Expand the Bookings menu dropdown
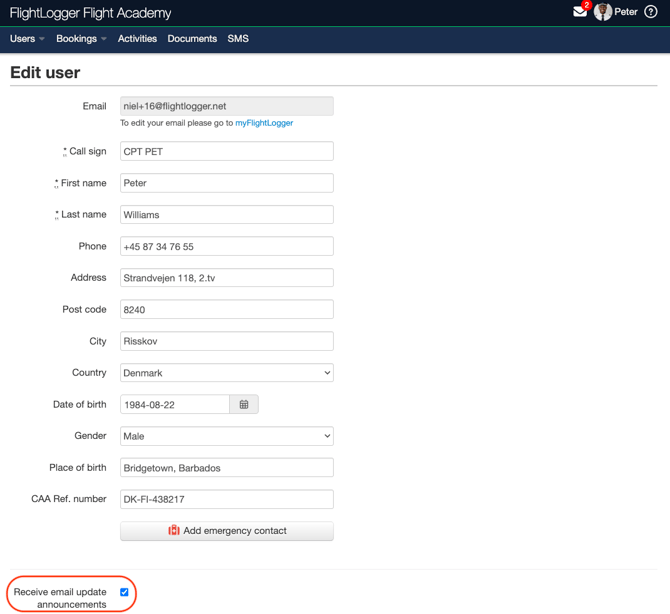 [x=81, y=38]
